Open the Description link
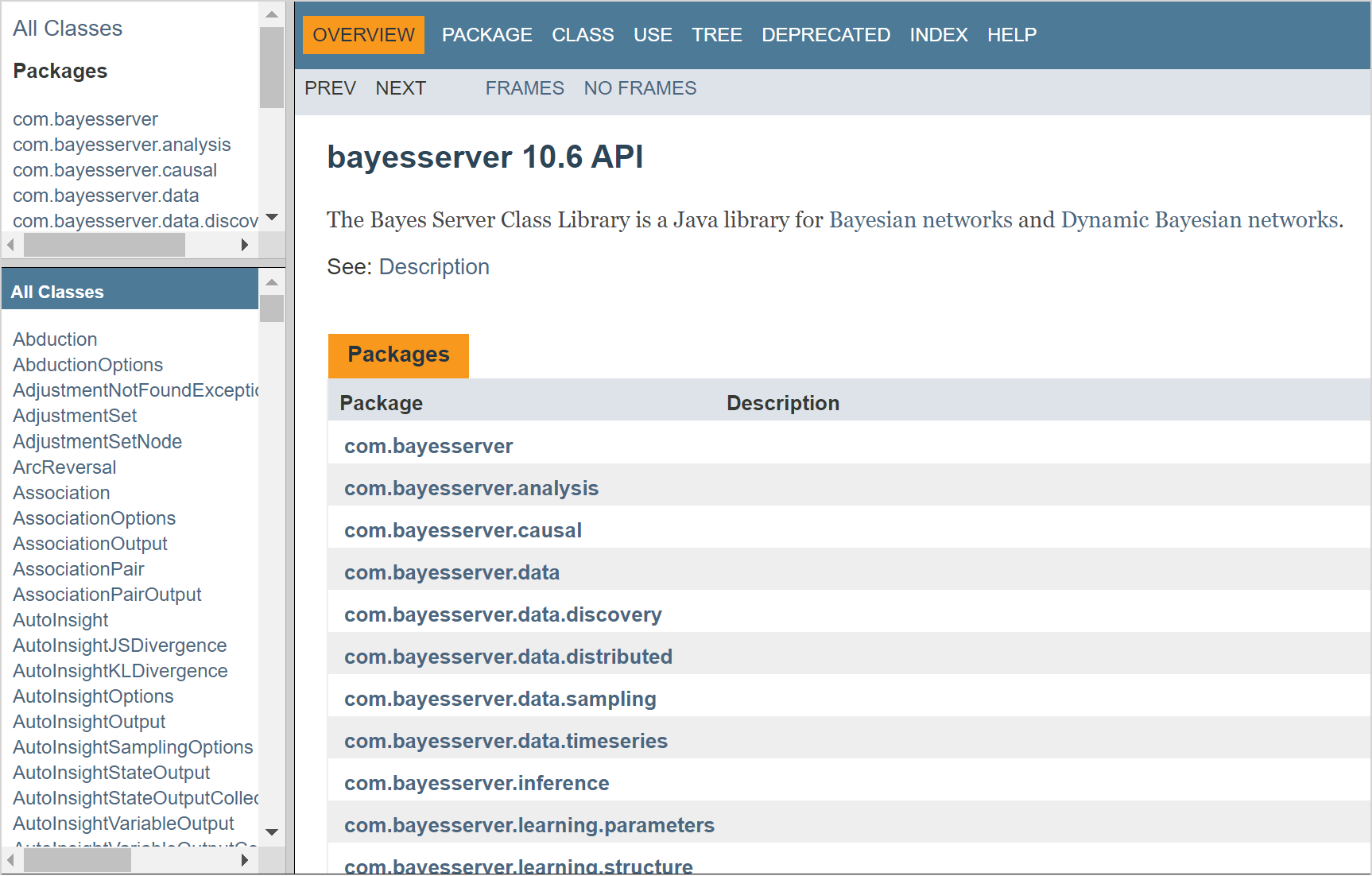 pos(434,266)
